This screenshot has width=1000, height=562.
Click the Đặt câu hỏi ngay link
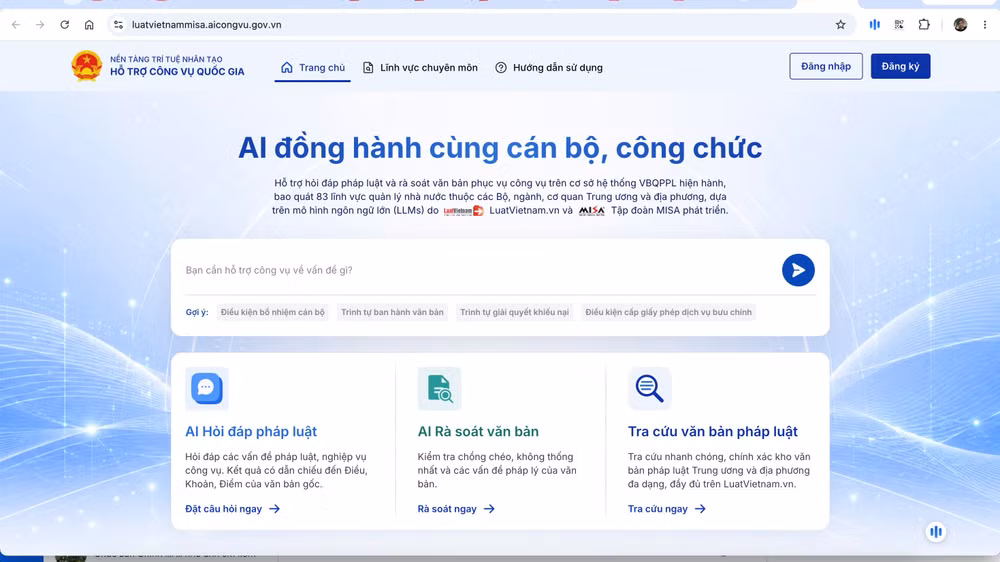pyautogui.click(x=232, y=509)
